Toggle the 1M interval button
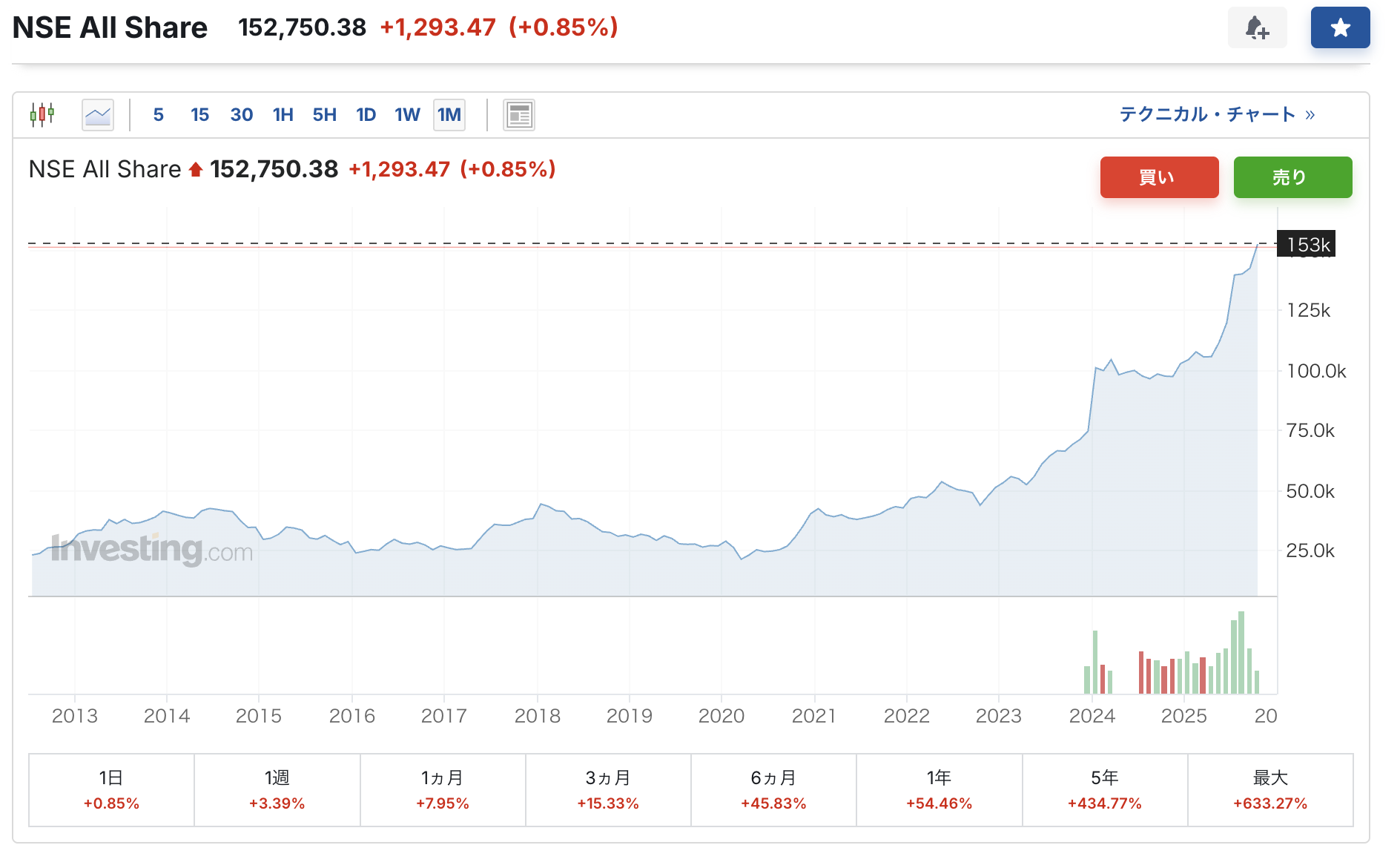Screen dimensions: 1400x868 449,115
